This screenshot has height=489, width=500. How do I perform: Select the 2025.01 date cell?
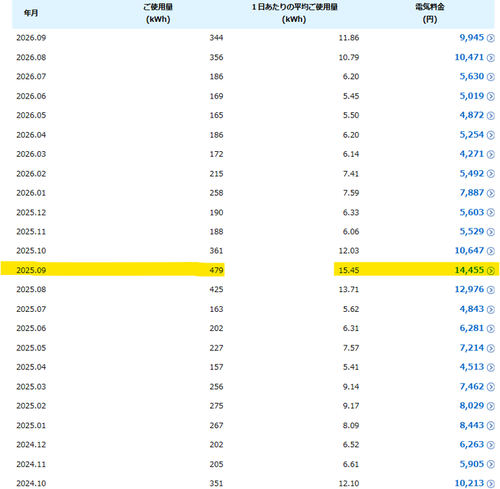click(x=31, y=426)
